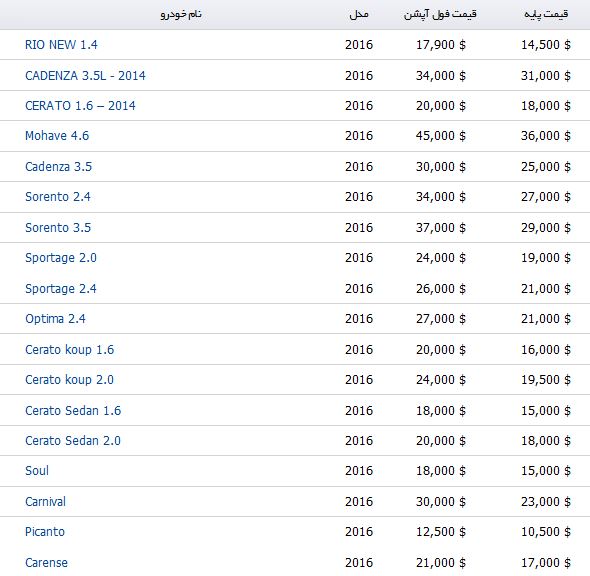Open the Cerato koup 1.6 link
This screenshot has width=590, height=576.
[70, 350]
